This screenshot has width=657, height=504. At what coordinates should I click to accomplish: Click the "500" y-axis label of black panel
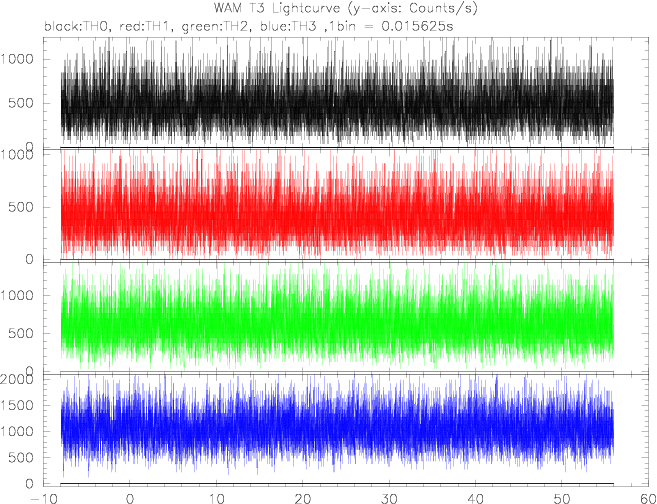tap(21, 103)
